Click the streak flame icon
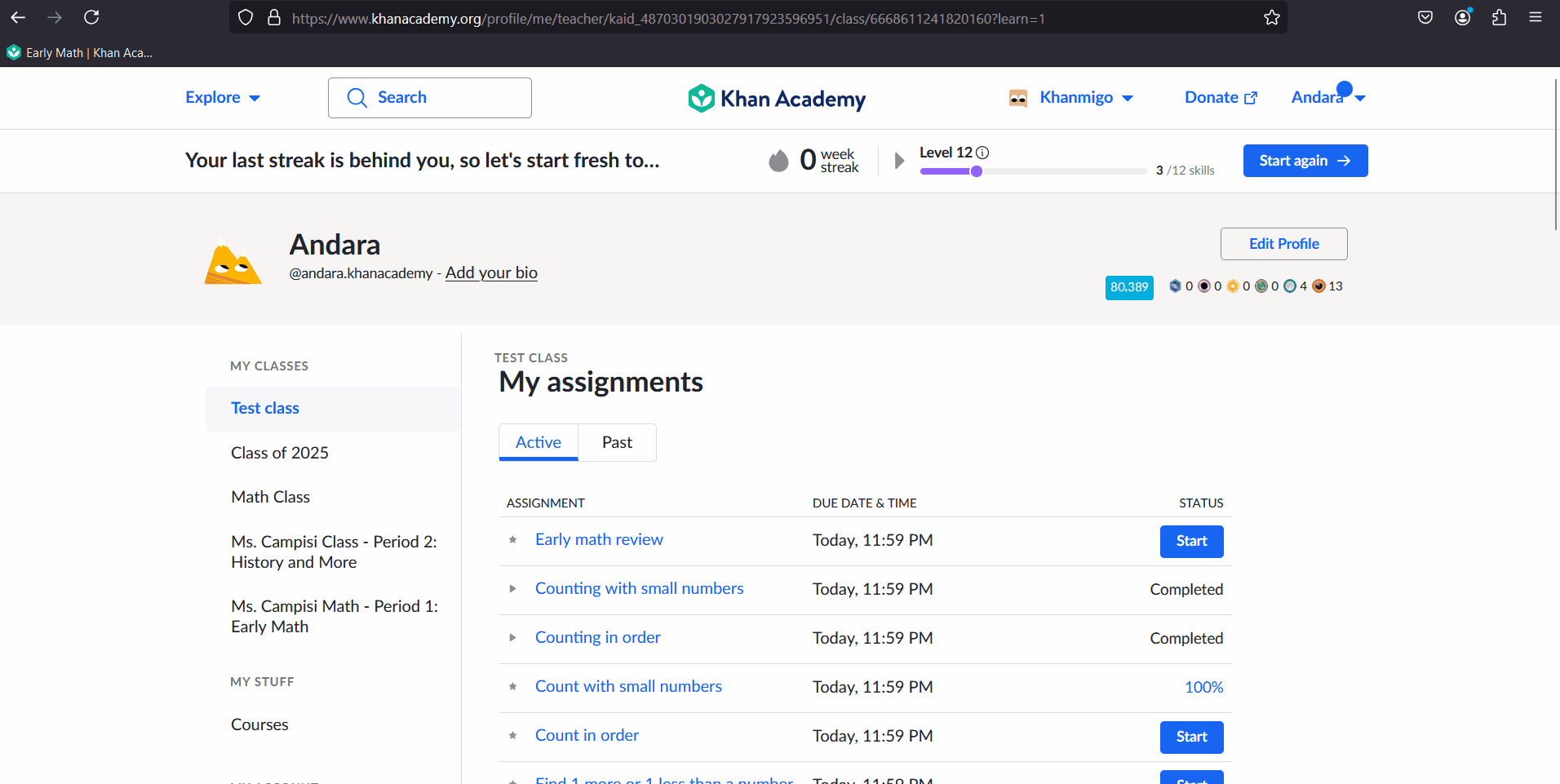This screenshot has width=1560, height=784. tap(779, 161)
